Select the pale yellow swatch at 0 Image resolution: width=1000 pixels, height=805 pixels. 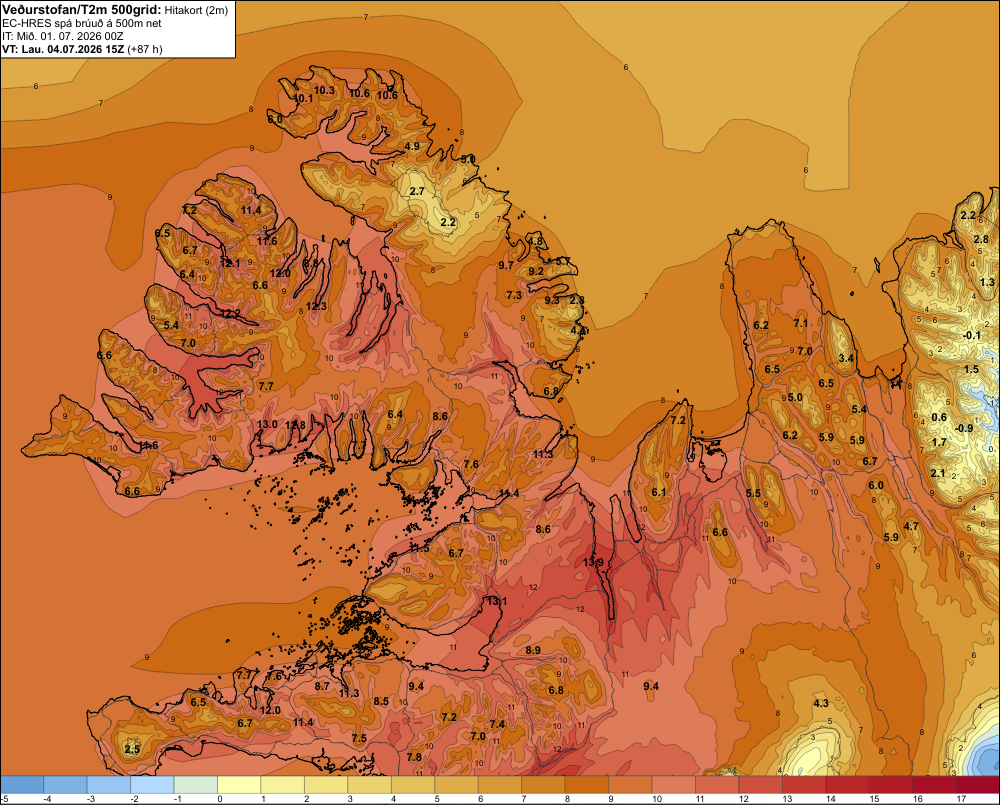[x=239, y=784]
